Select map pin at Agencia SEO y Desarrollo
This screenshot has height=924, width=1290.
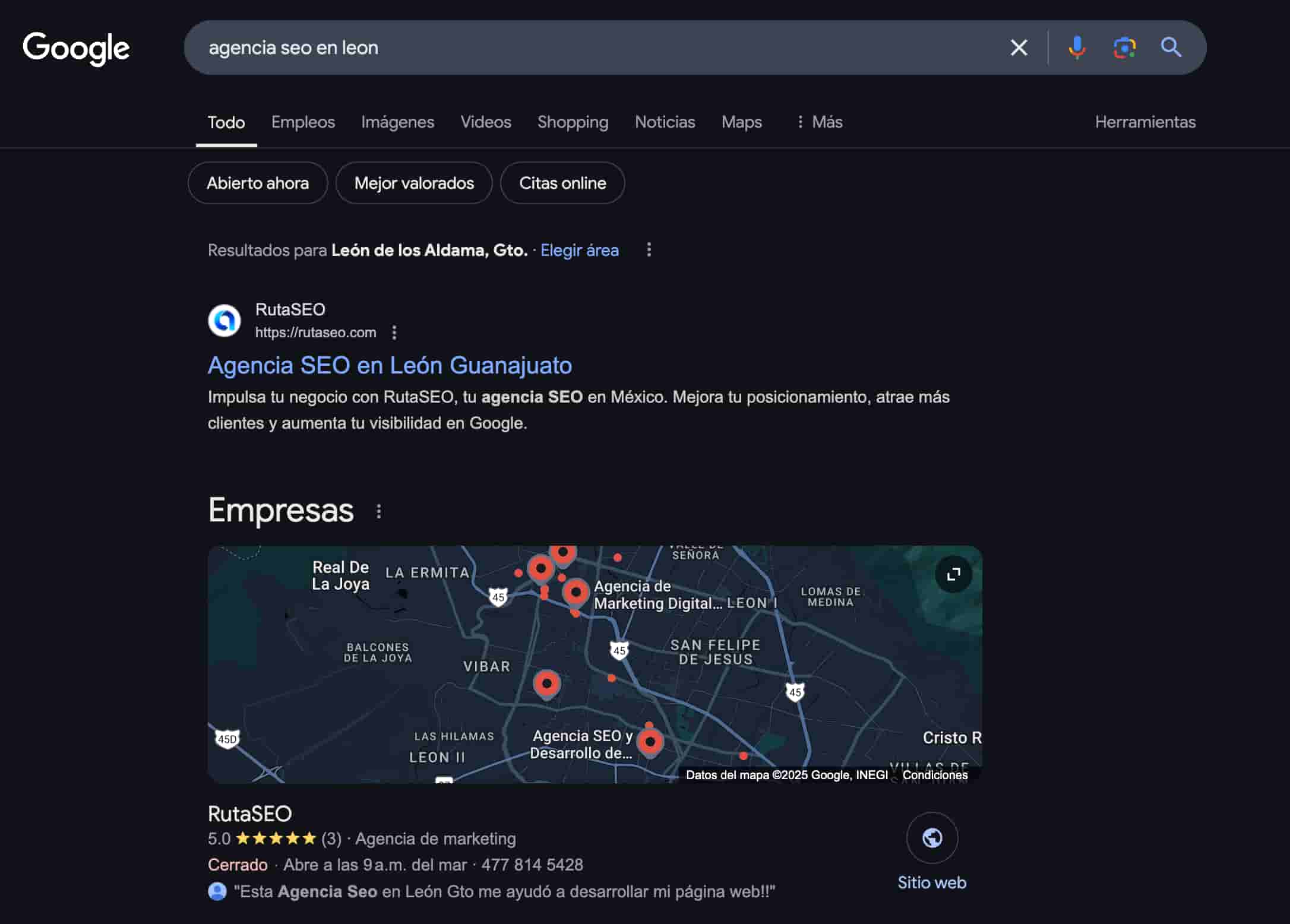[x=650, y=742]
